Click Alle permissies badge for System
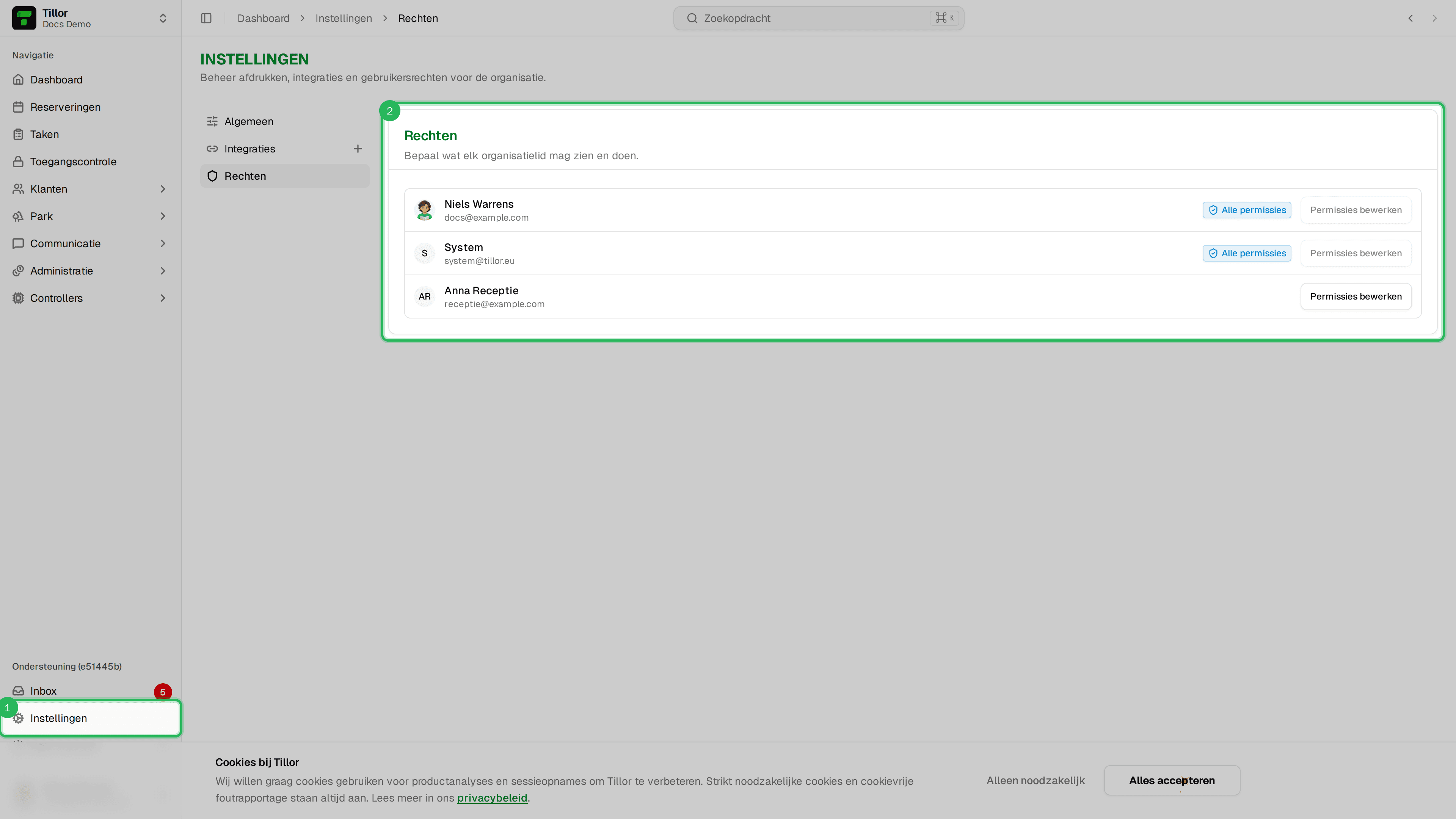 1247,253
